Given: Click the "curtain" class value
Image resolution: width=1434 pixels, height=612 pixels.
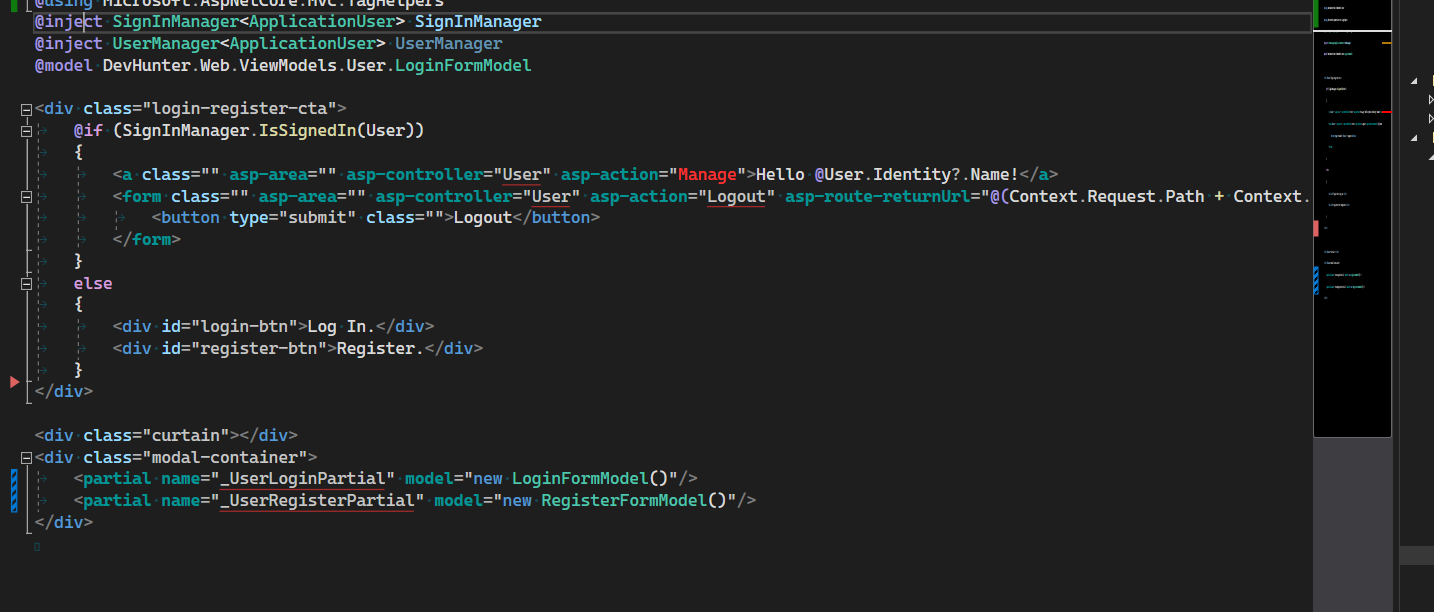Looking at the screenshot, I should pyautogui.click(x=186, y=436).
